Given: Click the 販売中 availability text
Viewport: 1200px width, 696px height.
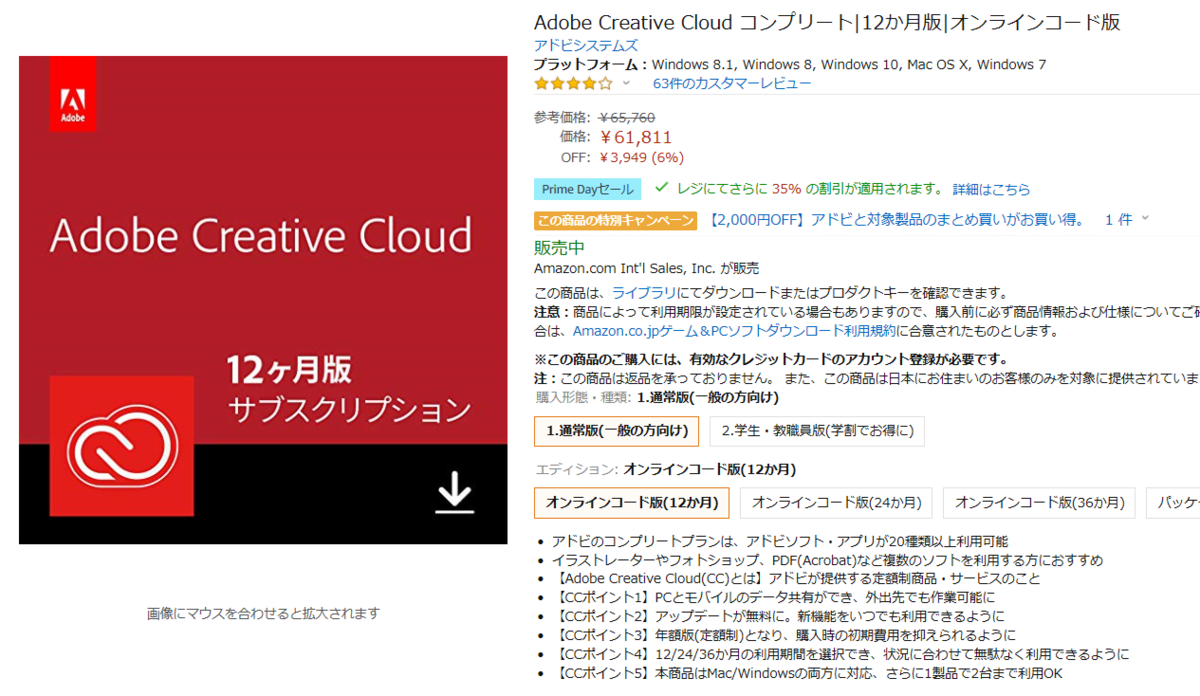Looking at the screenshot, I should point(560,248).
